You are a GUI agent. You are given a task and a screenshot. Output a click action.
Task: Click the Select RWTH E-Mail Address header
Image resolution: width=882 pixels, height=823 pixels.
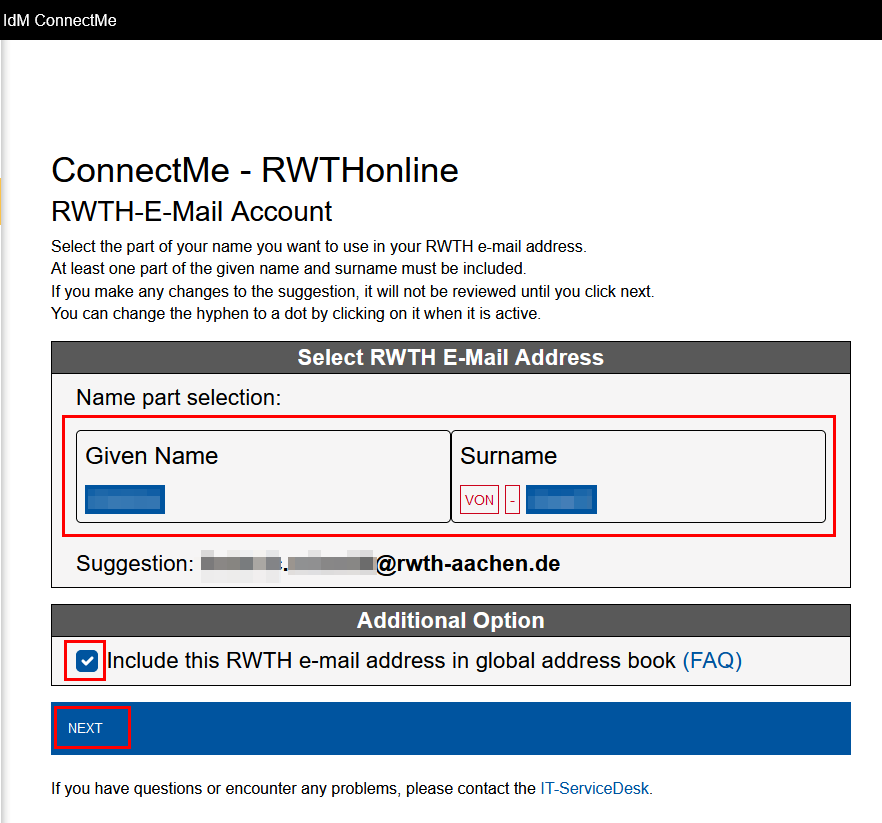point(450,357)
